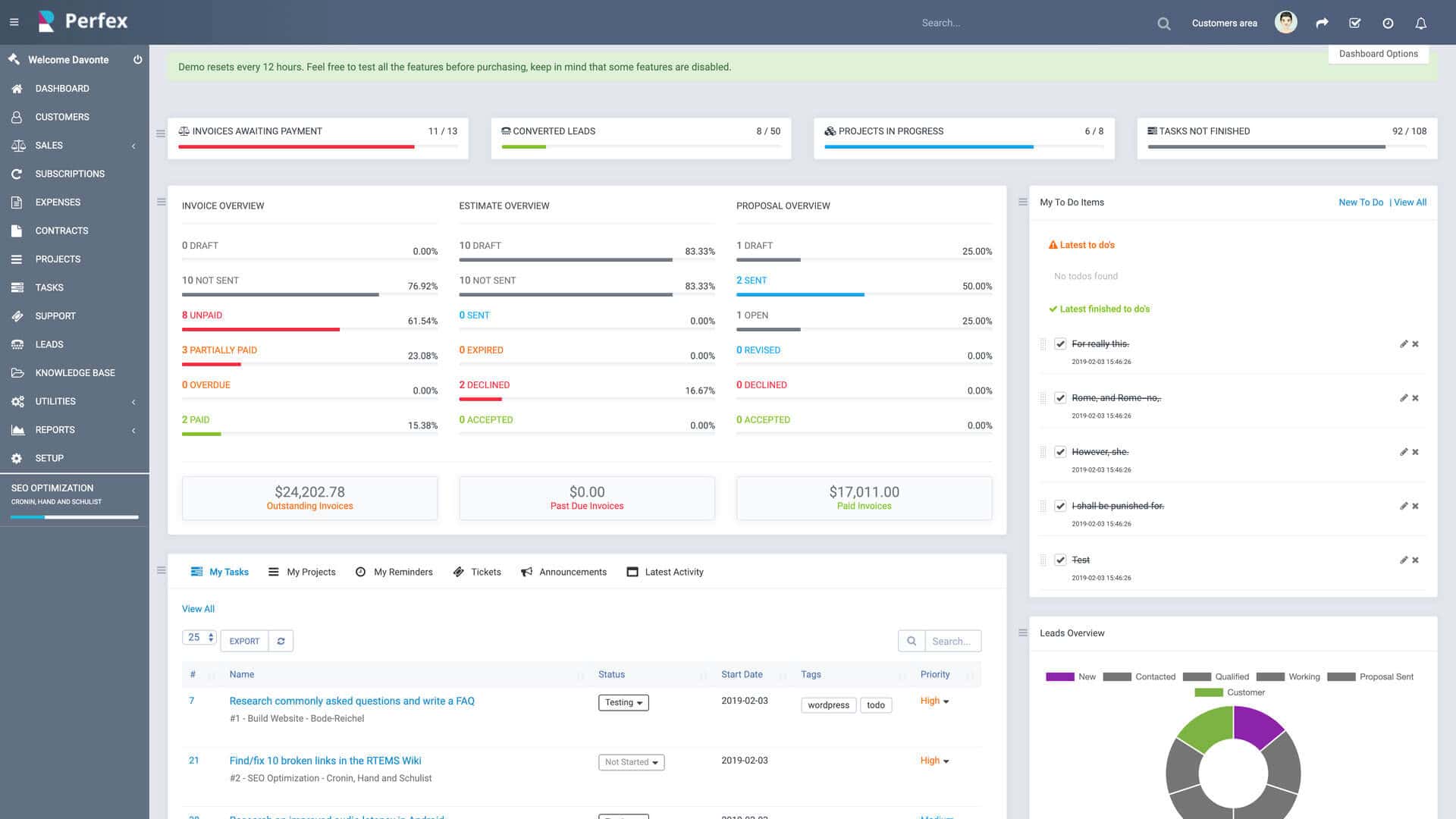Edit the 'For really this.' todo pencil icon
The height and width of the screenshot is (819, 1456).
coord(1404,344)
